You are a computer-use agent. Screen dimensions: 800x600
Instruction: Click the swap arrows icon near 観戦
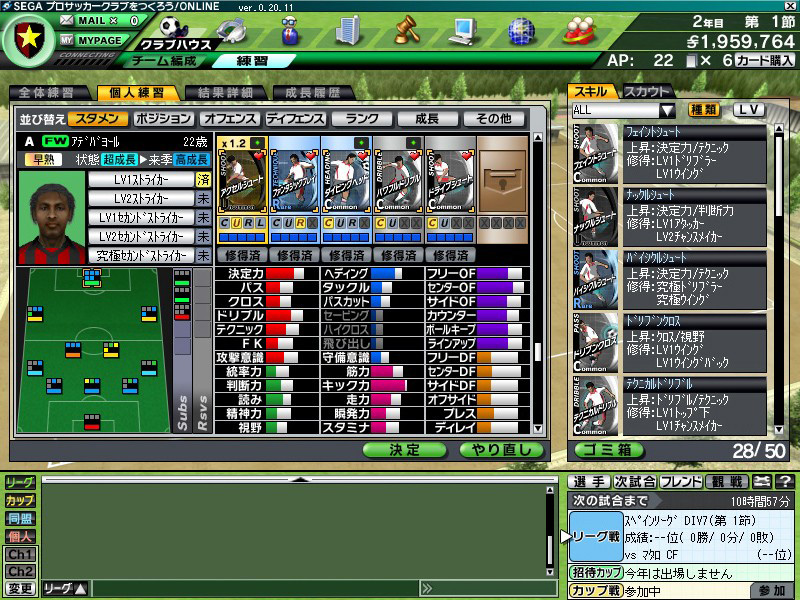pos(762,482)
